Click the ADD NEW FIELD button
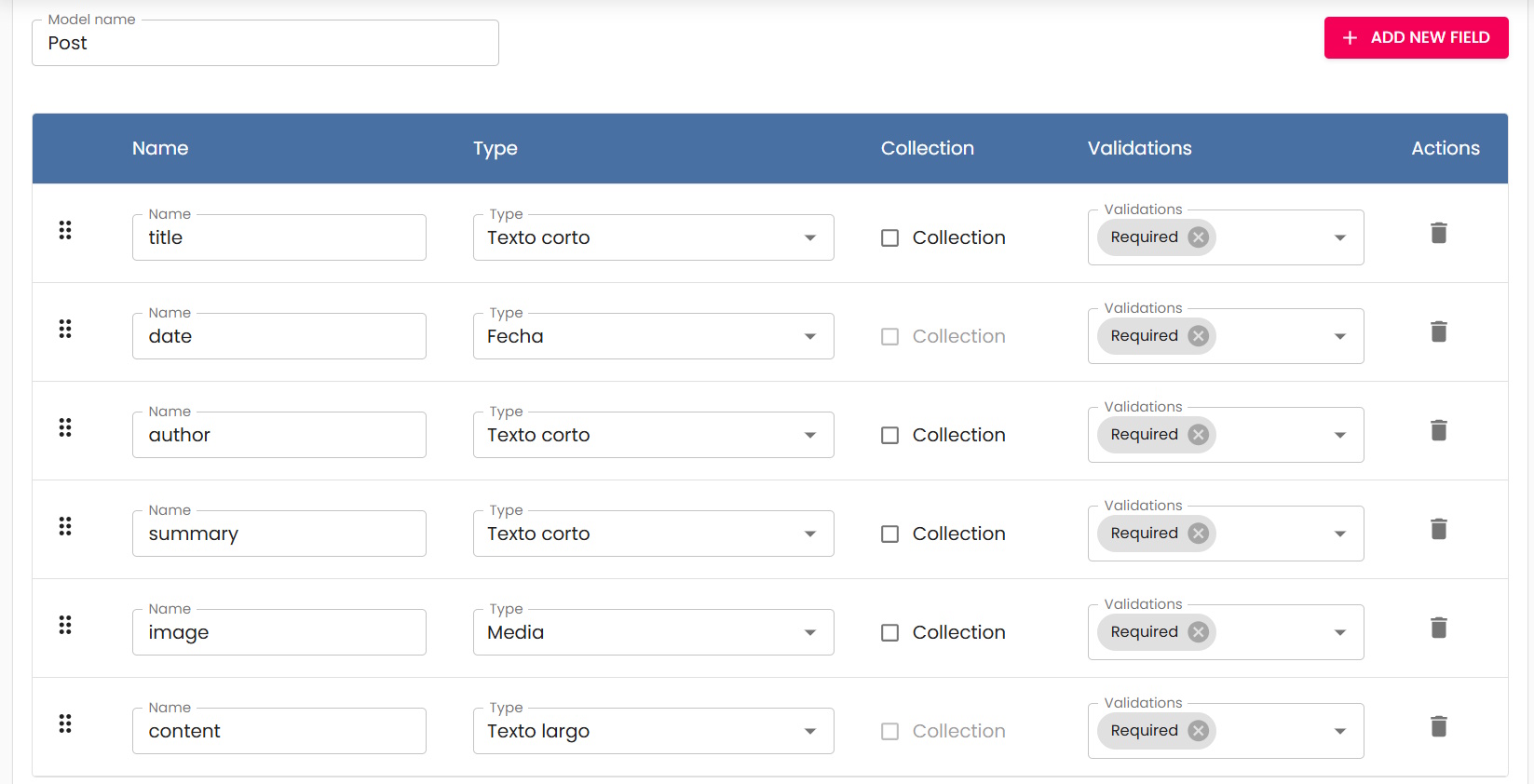Screen dimensions: 1534x784 tap(1416, 38)
